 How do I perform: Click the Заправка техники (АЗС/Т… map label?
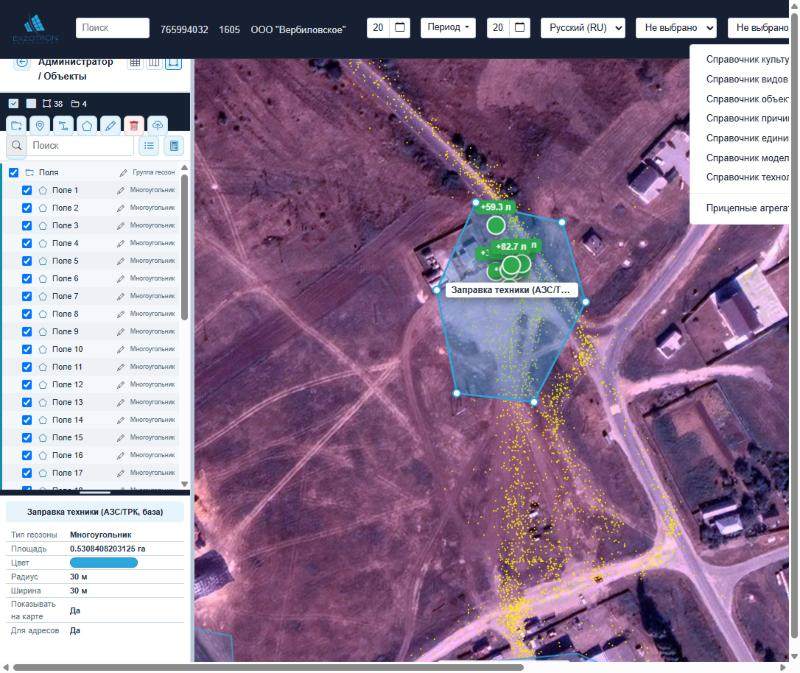(x=511, y=290)
